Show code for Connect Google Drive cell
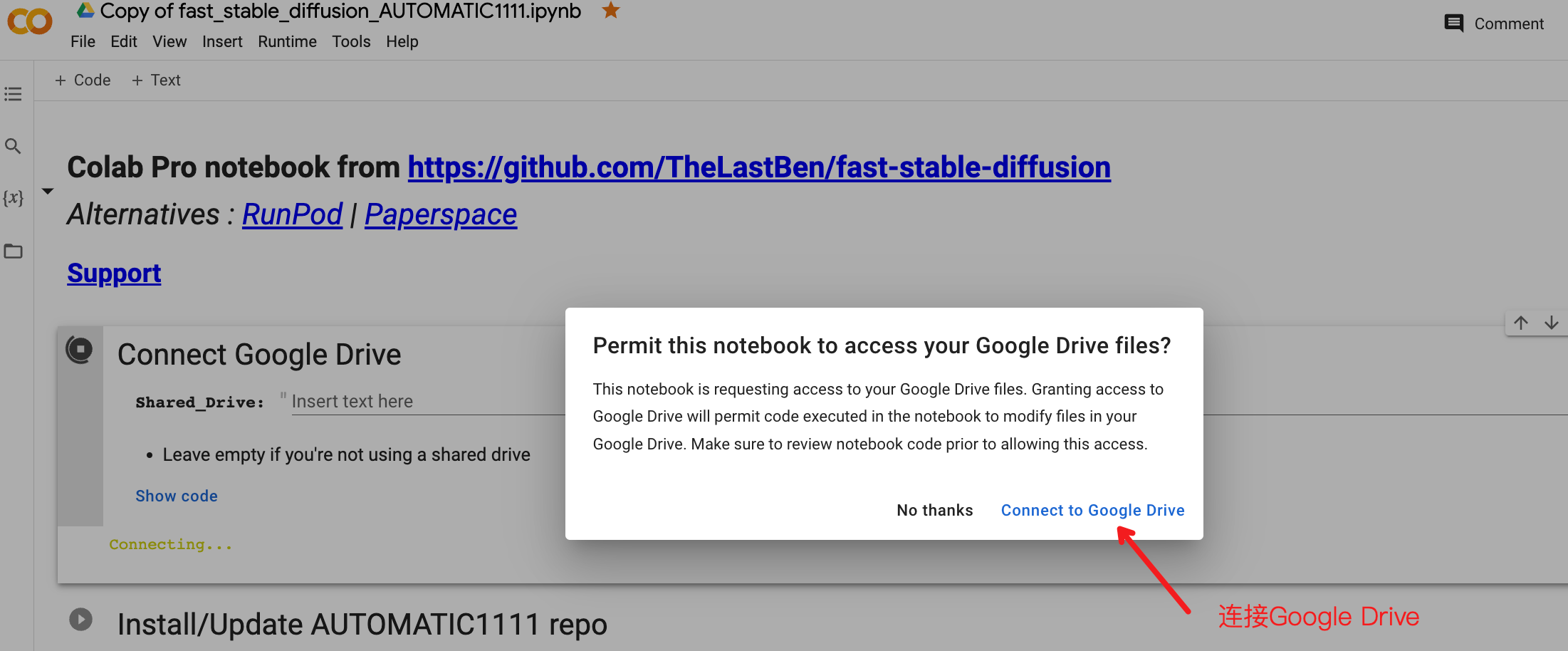The width and height of the screenshot is (1568, 651). click(x=176, y=496)
